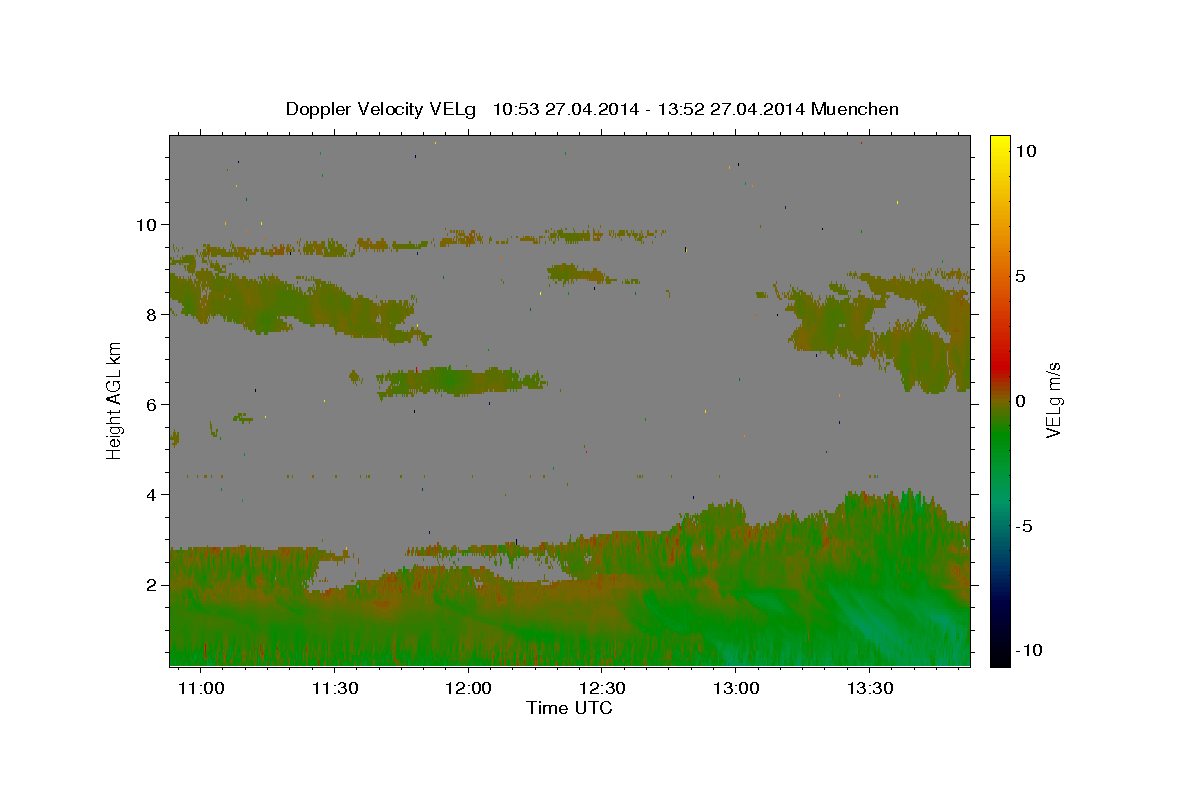Screen dimensions: 1200x800
Task: Click the plot title 'Doppler Velocity VELg'
Action: click(381, 109)
